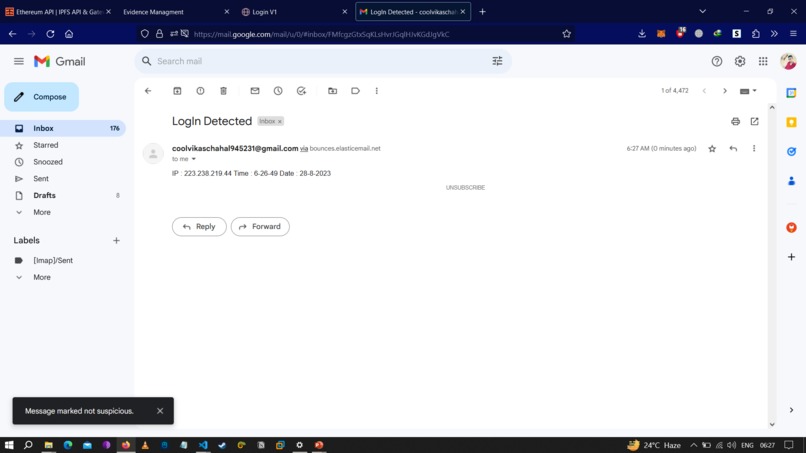Open Google Keep side panel
Viewport: 806px width, 453px height.
tap(792, 122)
